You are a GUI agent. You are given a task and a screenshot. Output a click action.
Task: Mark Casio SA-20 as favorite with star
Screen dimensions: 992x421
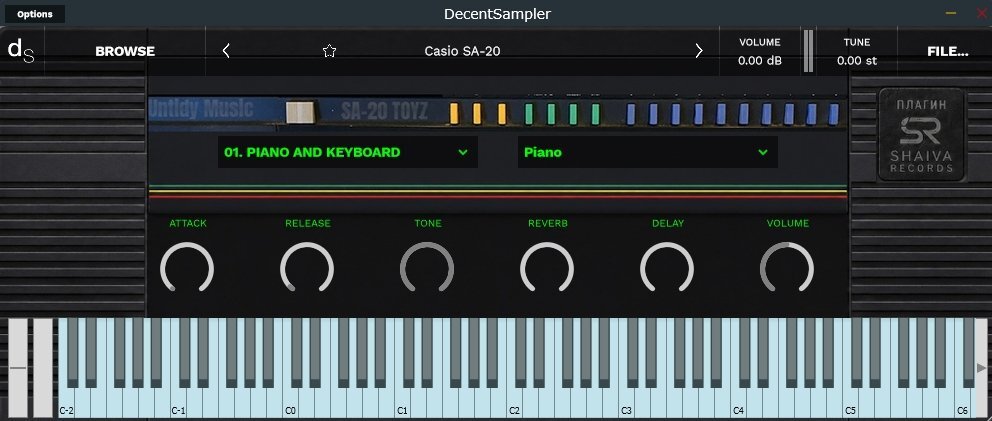pos(329,51)
